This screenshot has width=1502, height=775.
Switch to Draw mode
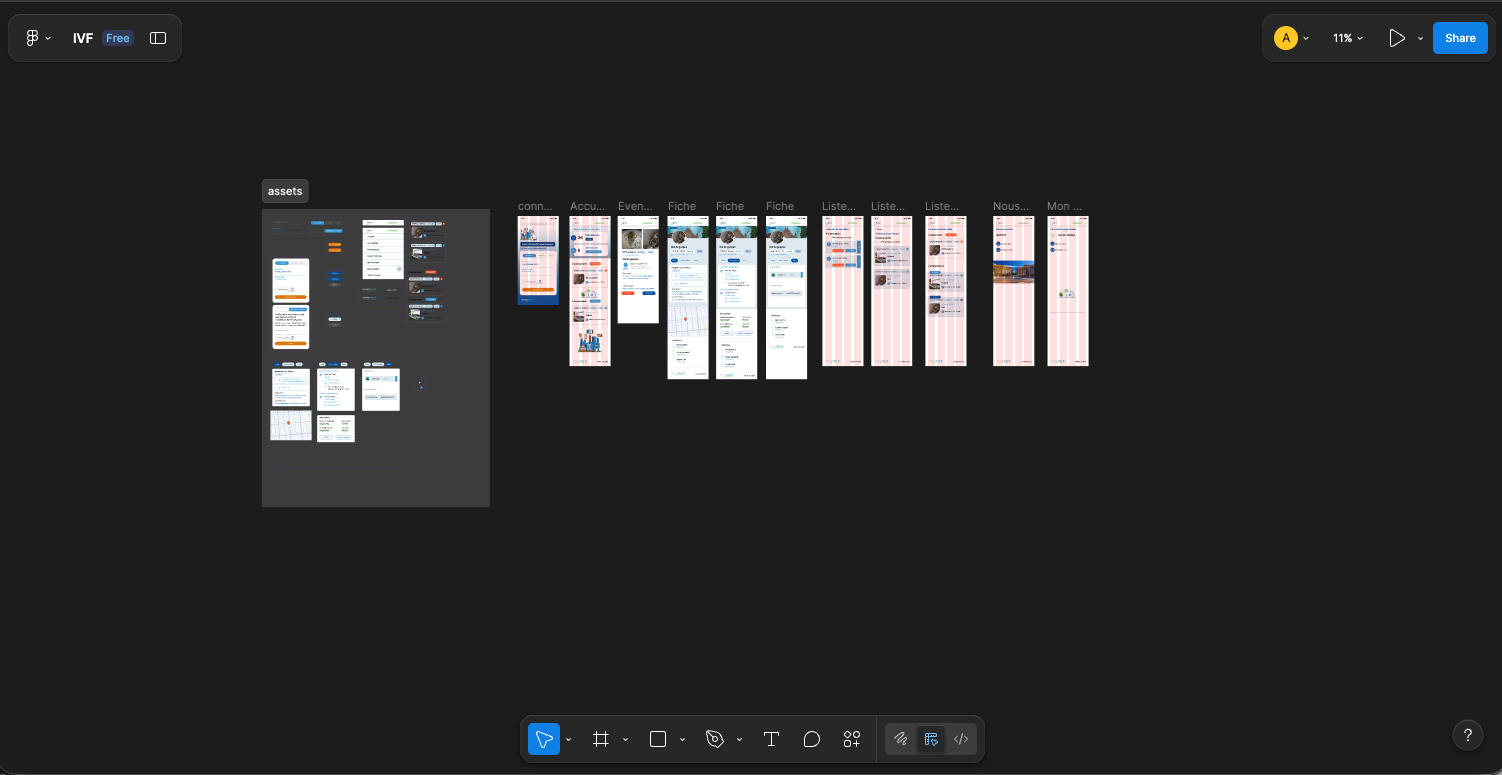[x=901, y=739]
